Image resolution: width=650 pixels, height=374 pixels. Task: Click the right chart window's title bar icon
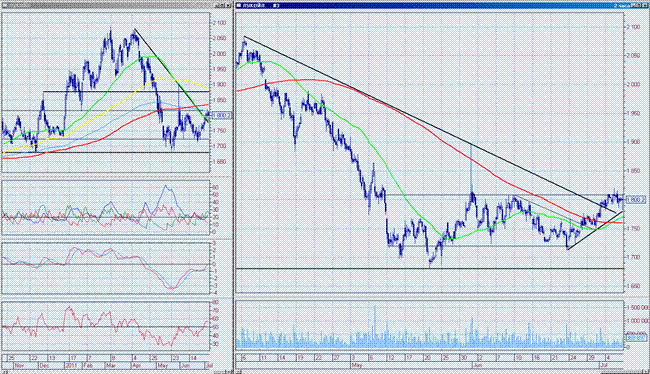click(x=239, y=5)
